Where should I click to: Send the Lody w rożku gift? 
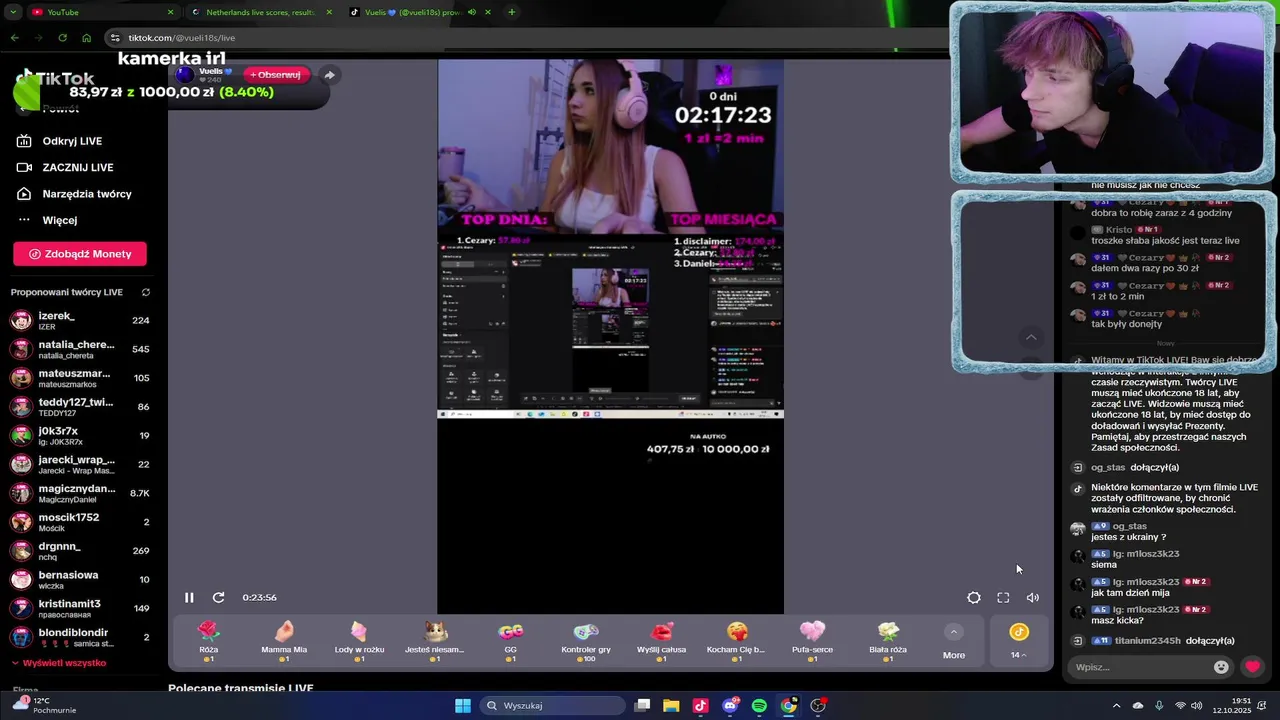coord(359,641)
